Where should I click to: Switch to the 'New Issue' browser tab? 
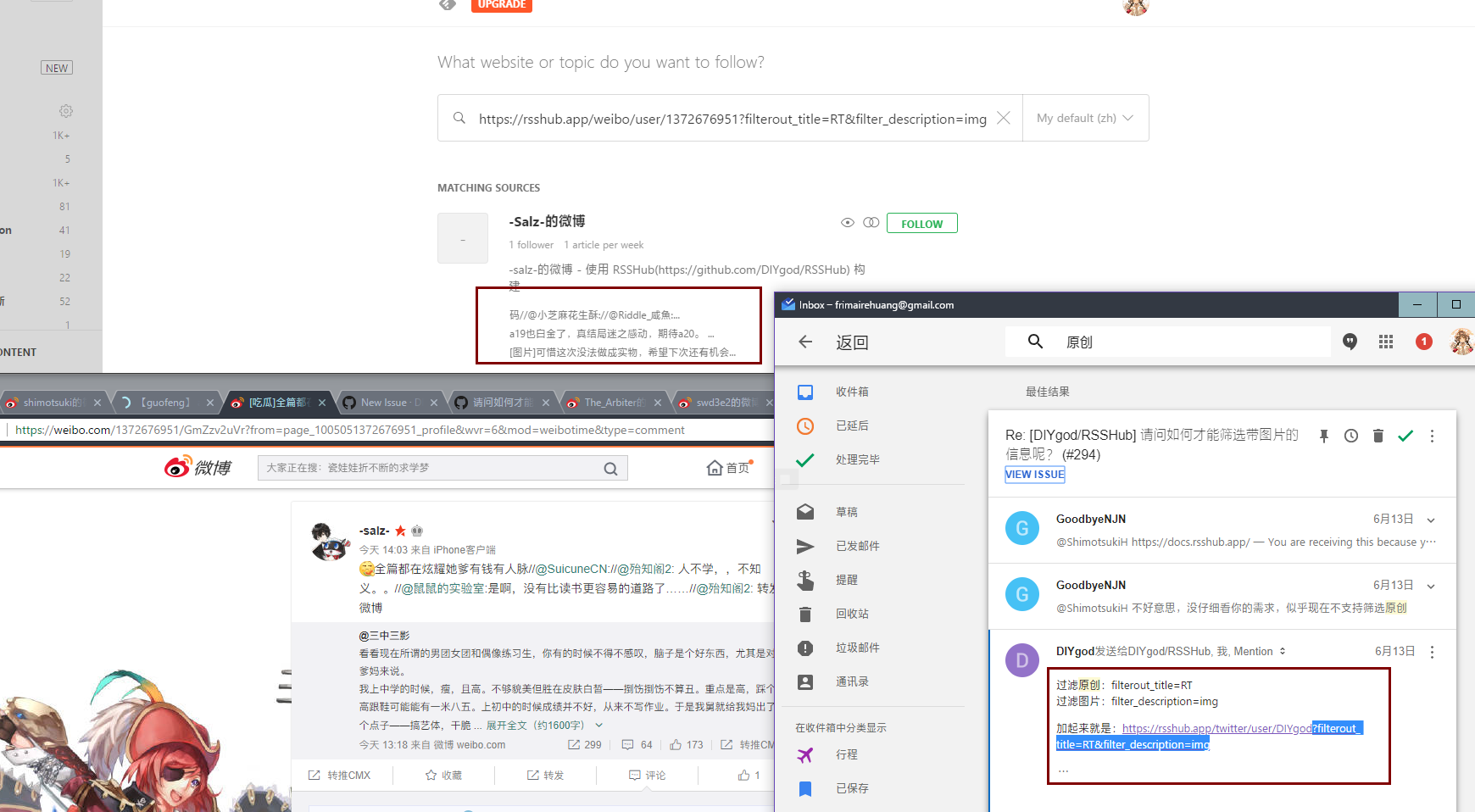pos(386,402)
